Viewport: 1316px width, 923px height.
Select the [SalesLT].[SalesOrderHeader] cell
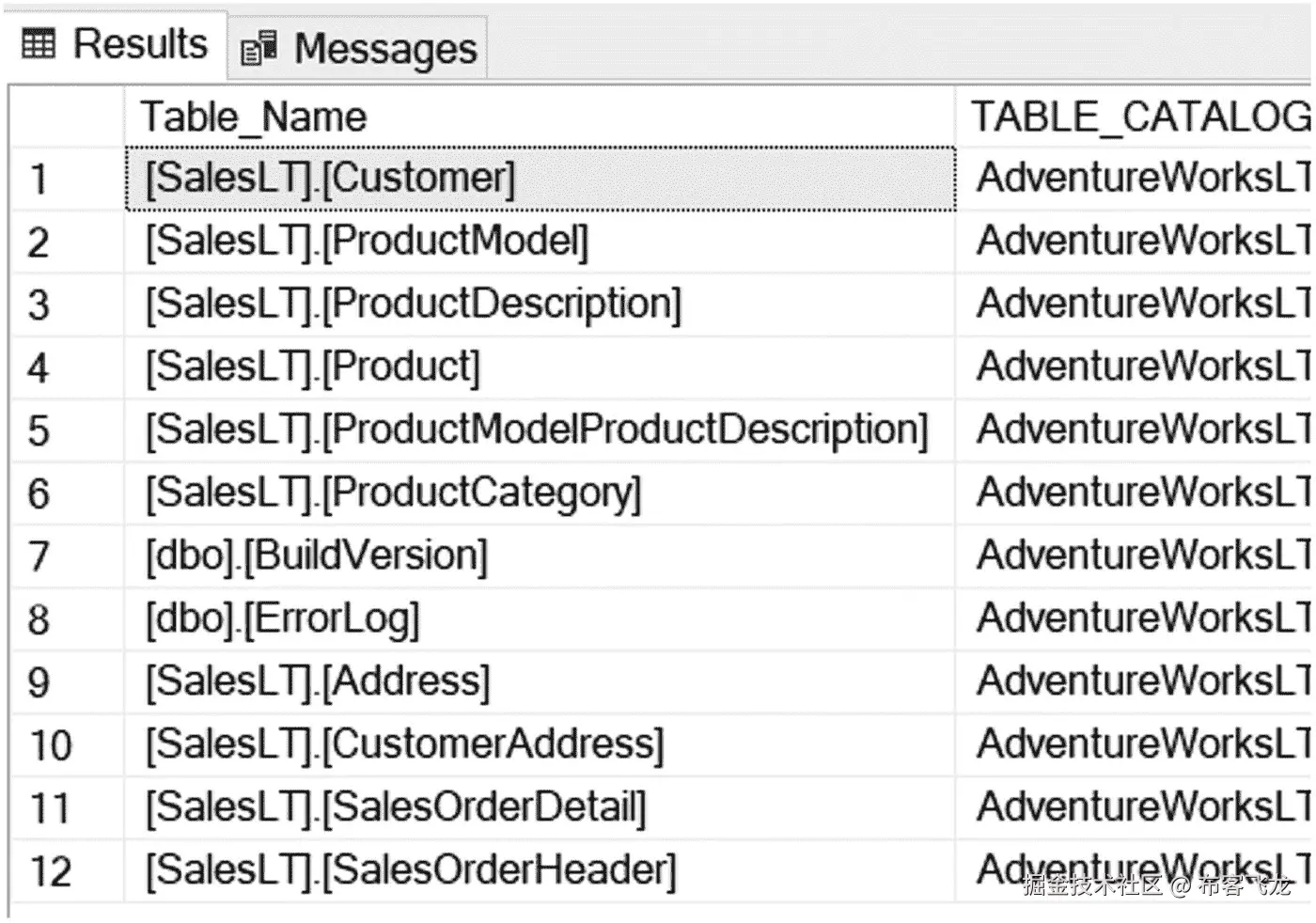540,871
